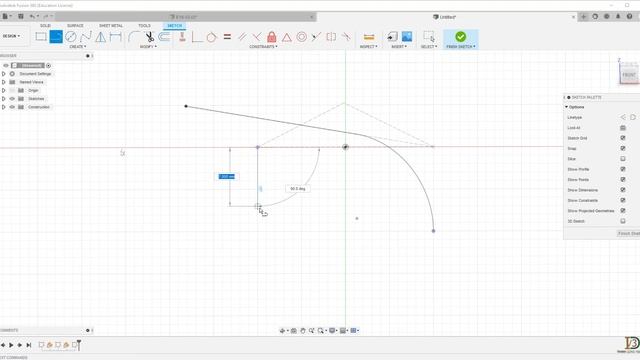
Task: Switch to the Solid tab
Action: 45,26
